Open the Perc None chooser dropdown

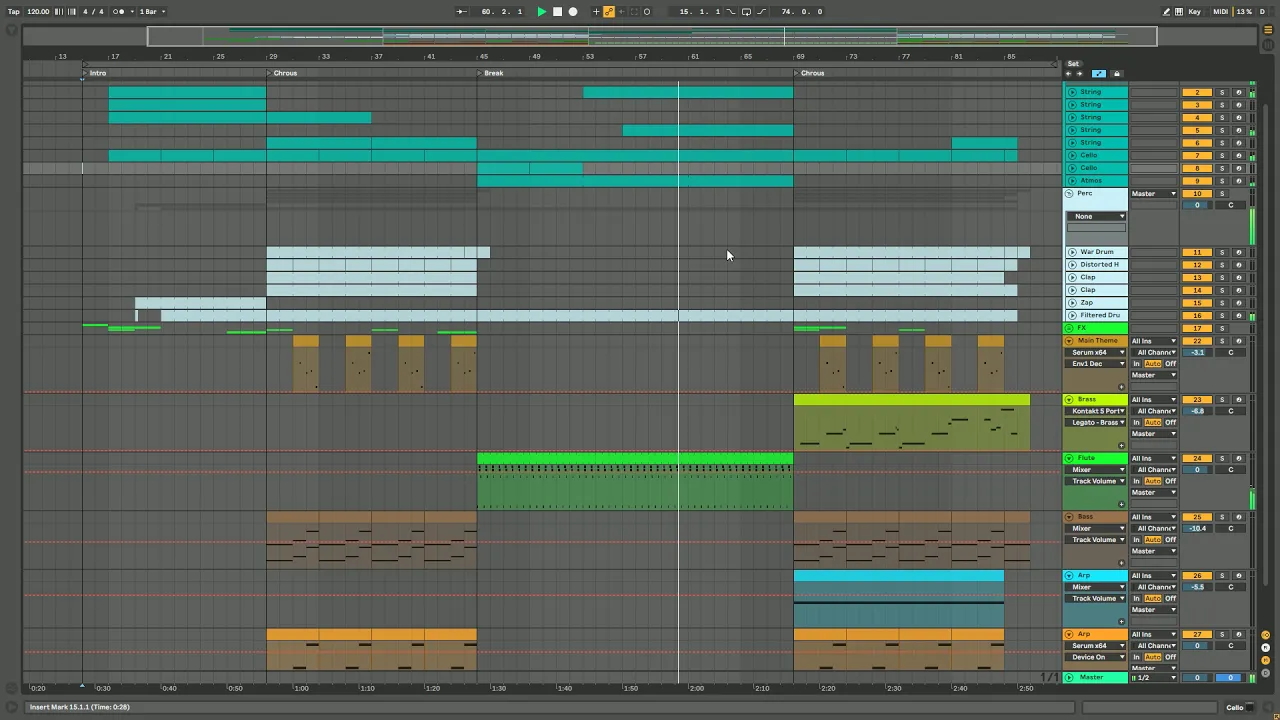pos(1096,216)
